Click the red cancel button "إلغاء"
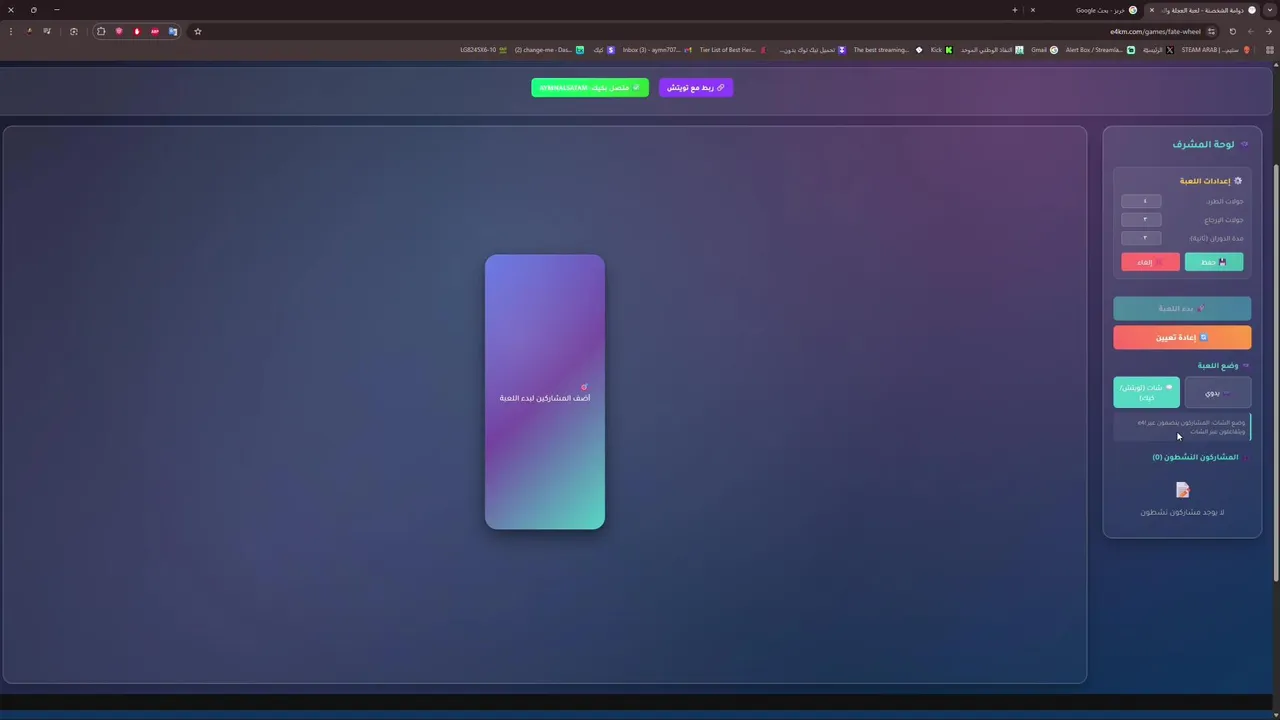Screen dimensions: 1280x720 (x=1150, y=262)
